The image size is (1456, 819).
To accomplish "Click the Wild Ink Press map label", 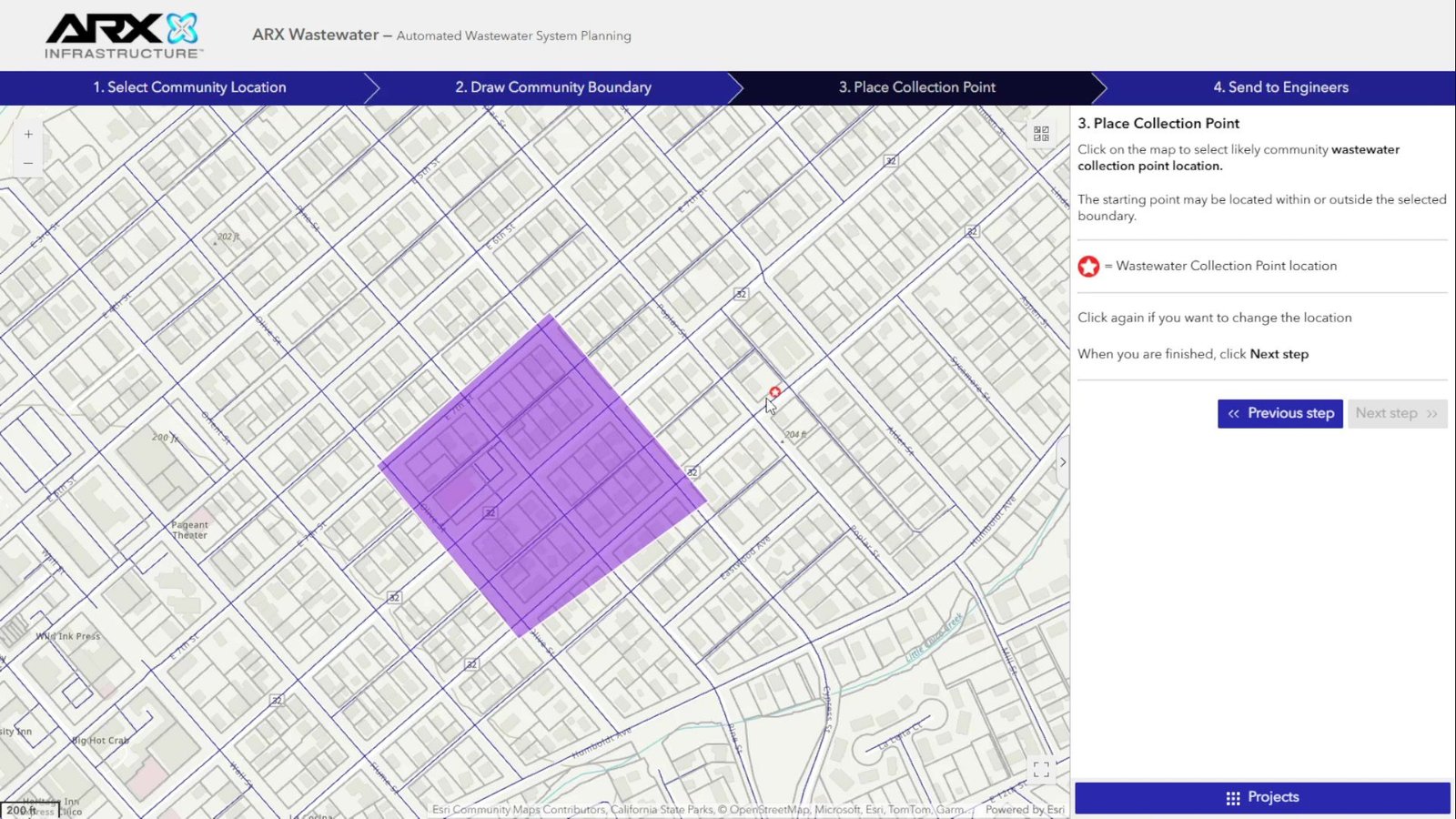I will (68, 636).
